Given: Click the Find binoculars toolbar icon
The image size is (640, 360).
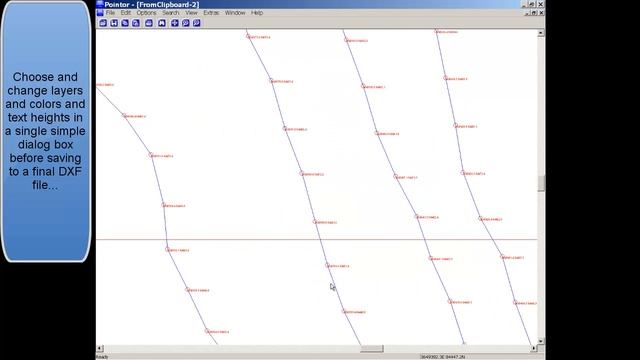Looking at the screenshot, I should pos(162,23).
